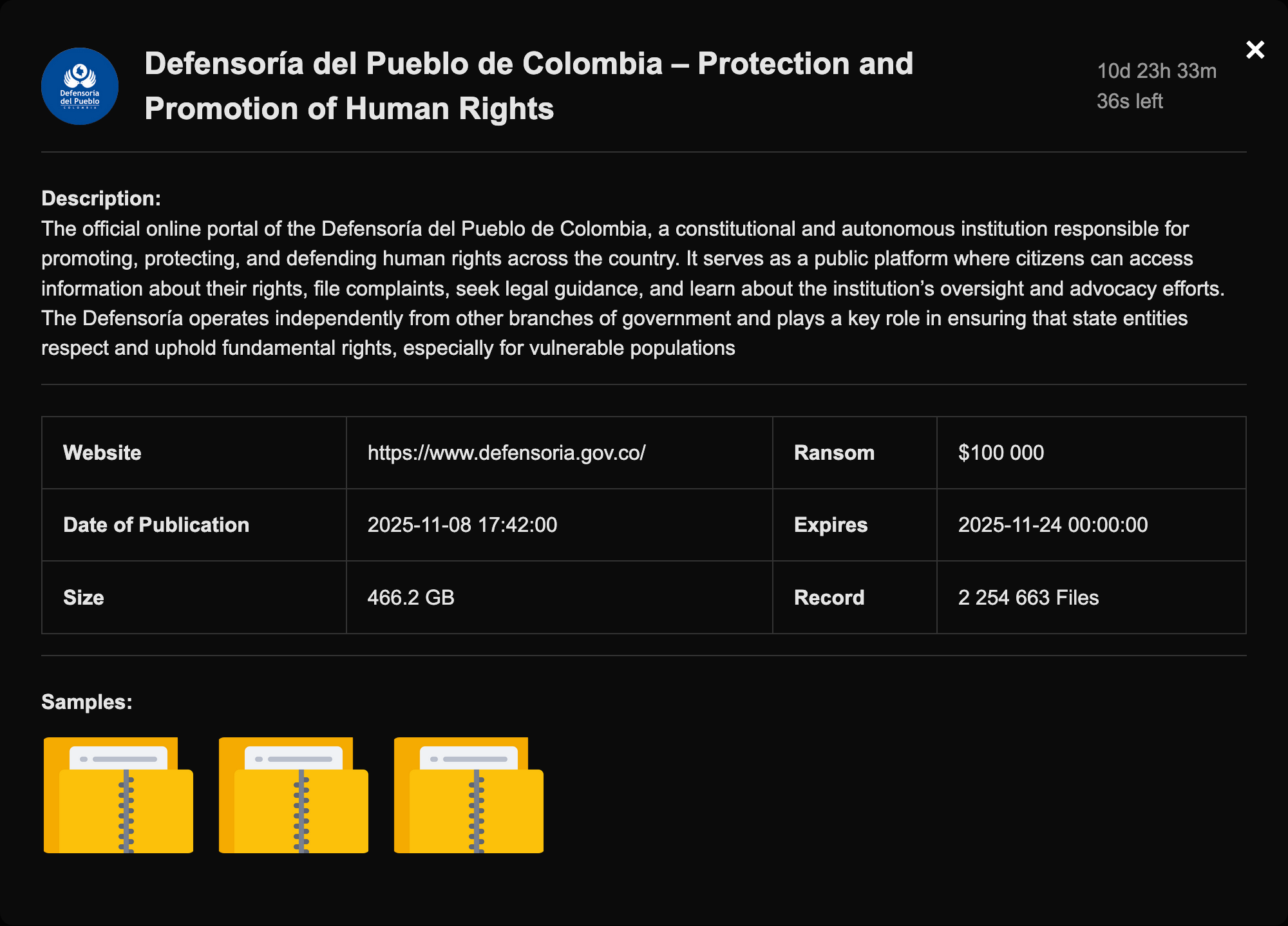The image size is (1288, 926).
Task: Click the Website label cell
Action: point(102,453)
